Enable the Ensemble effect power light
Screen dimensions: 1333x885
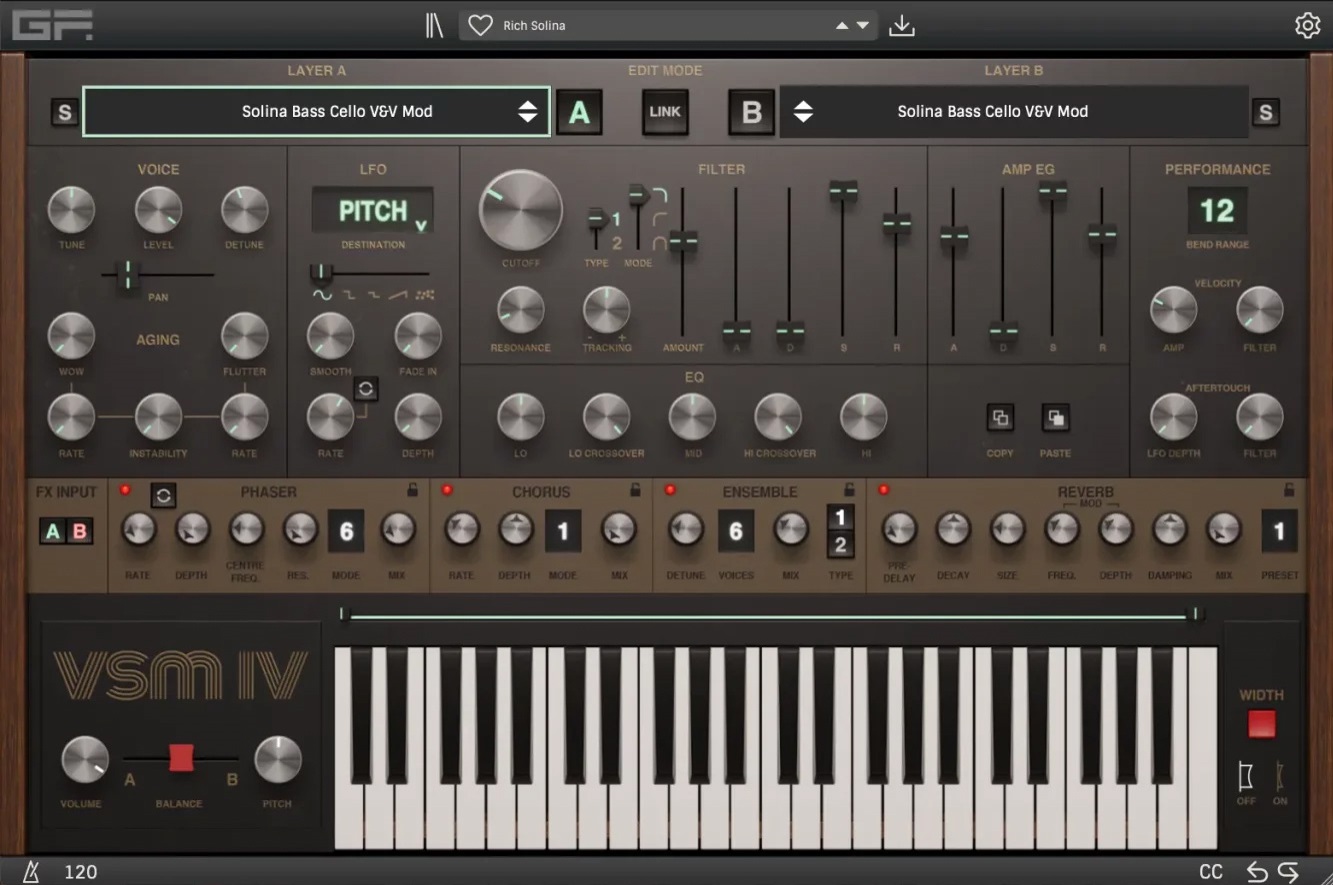click(x=672, y=490)
